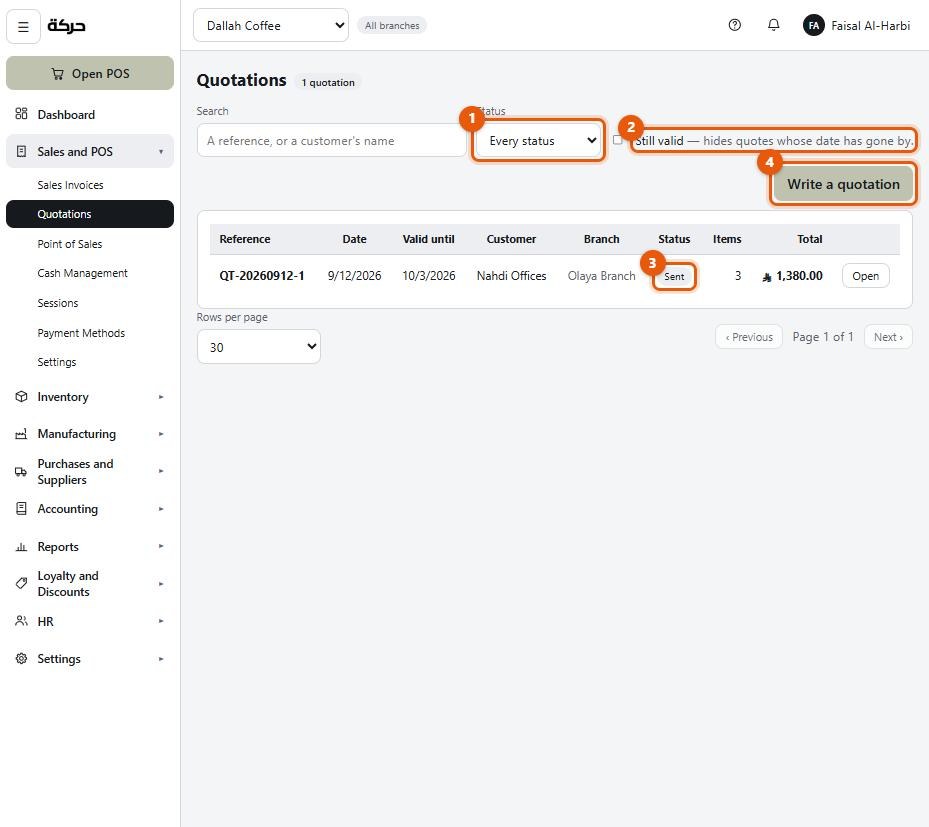Image resolution: width=929 pixels, height=827 pixels.
Task: Click Write a quotation
Action: 843,184
